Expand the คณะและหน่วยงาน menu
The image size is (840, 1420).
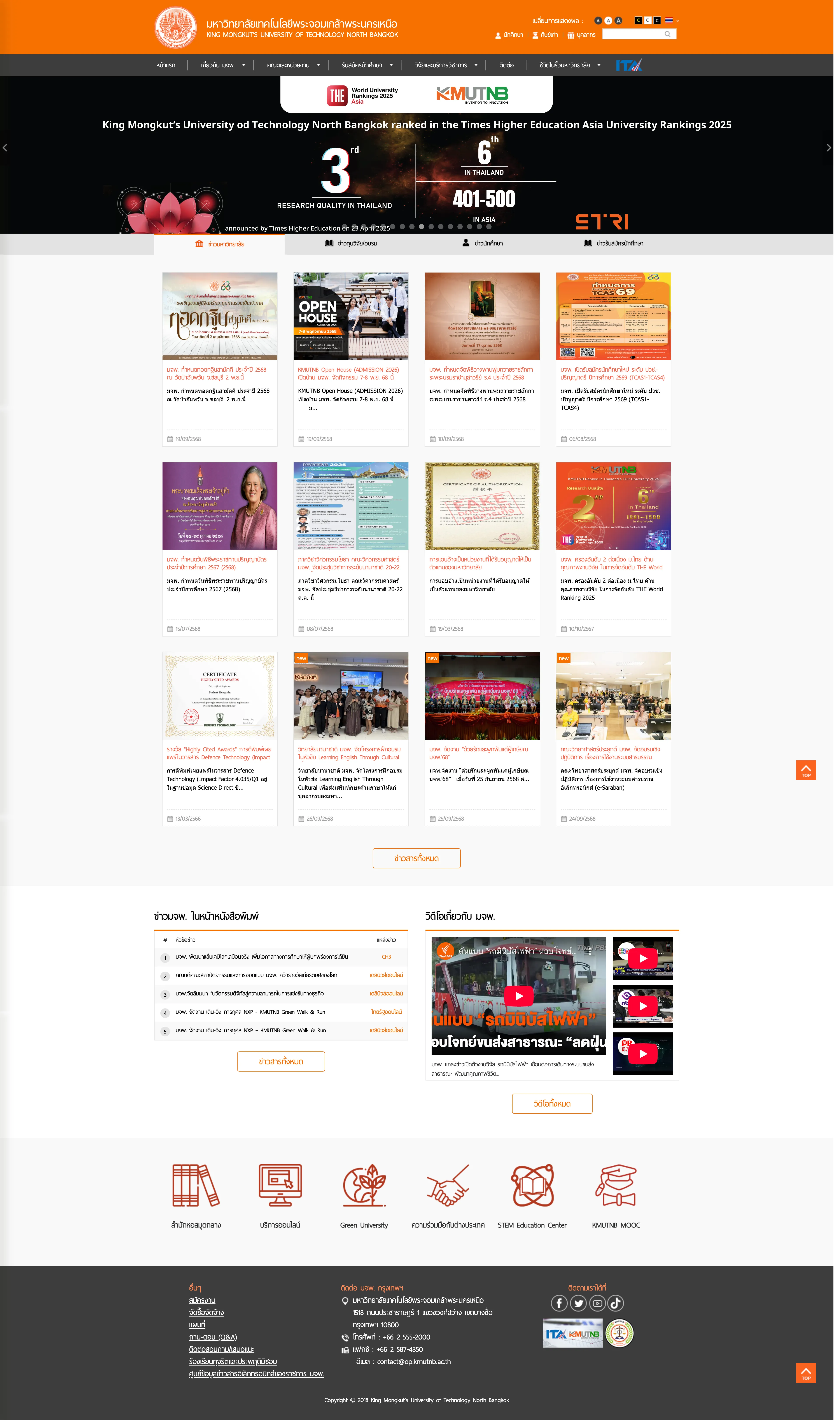294,65
